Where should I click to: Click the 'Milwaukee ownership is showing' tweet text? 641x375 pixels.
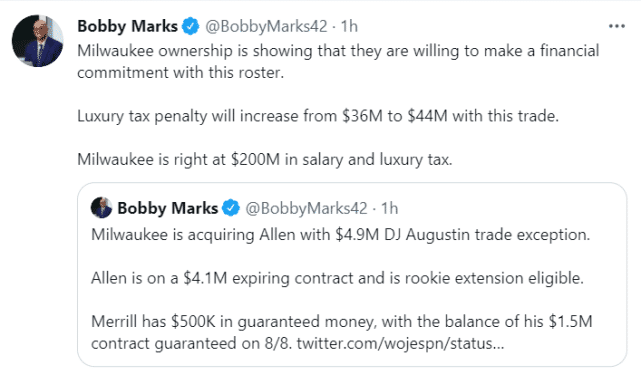[338, 51]
